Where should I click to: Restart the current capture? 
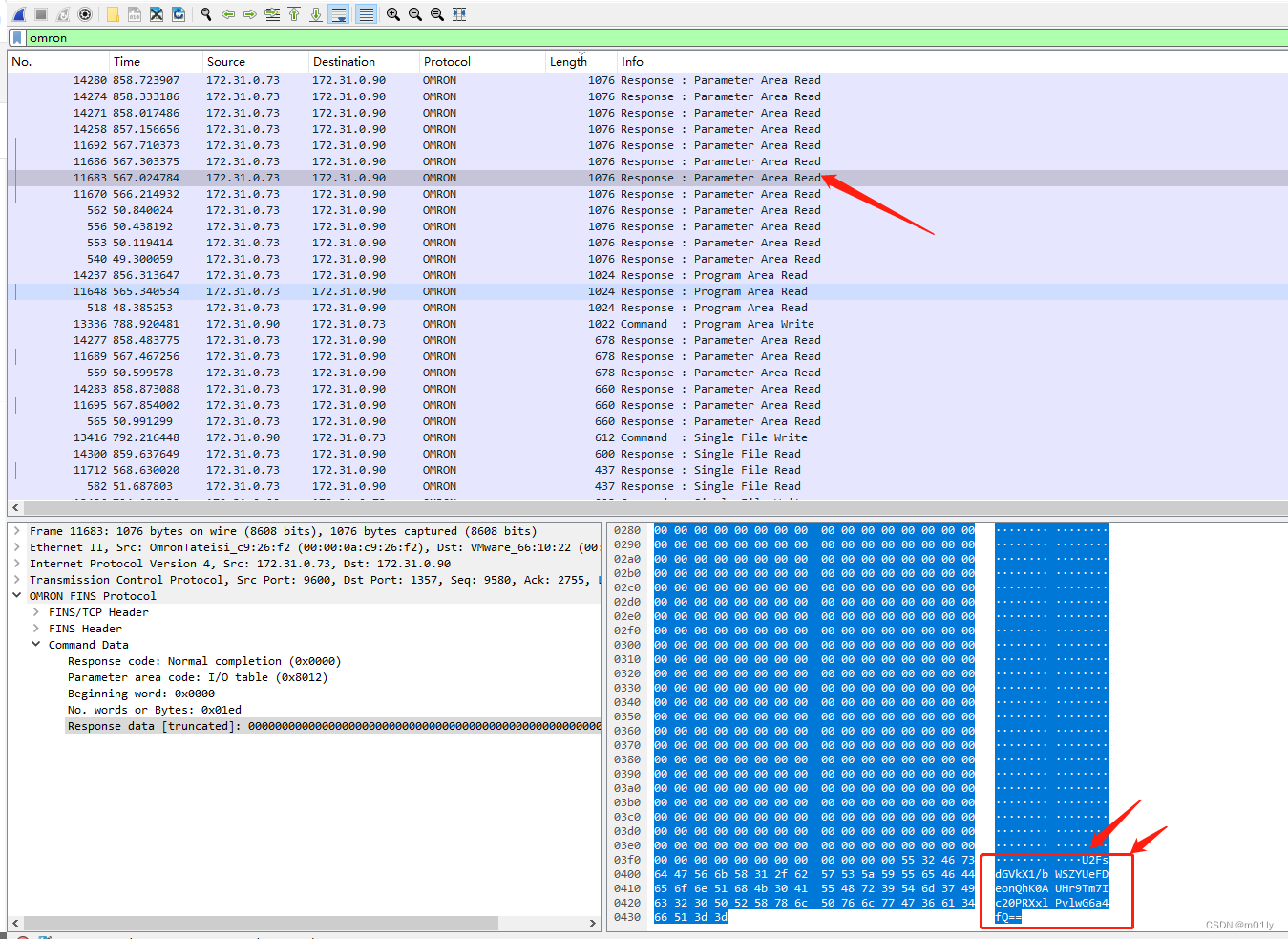(x=63, y=14)
